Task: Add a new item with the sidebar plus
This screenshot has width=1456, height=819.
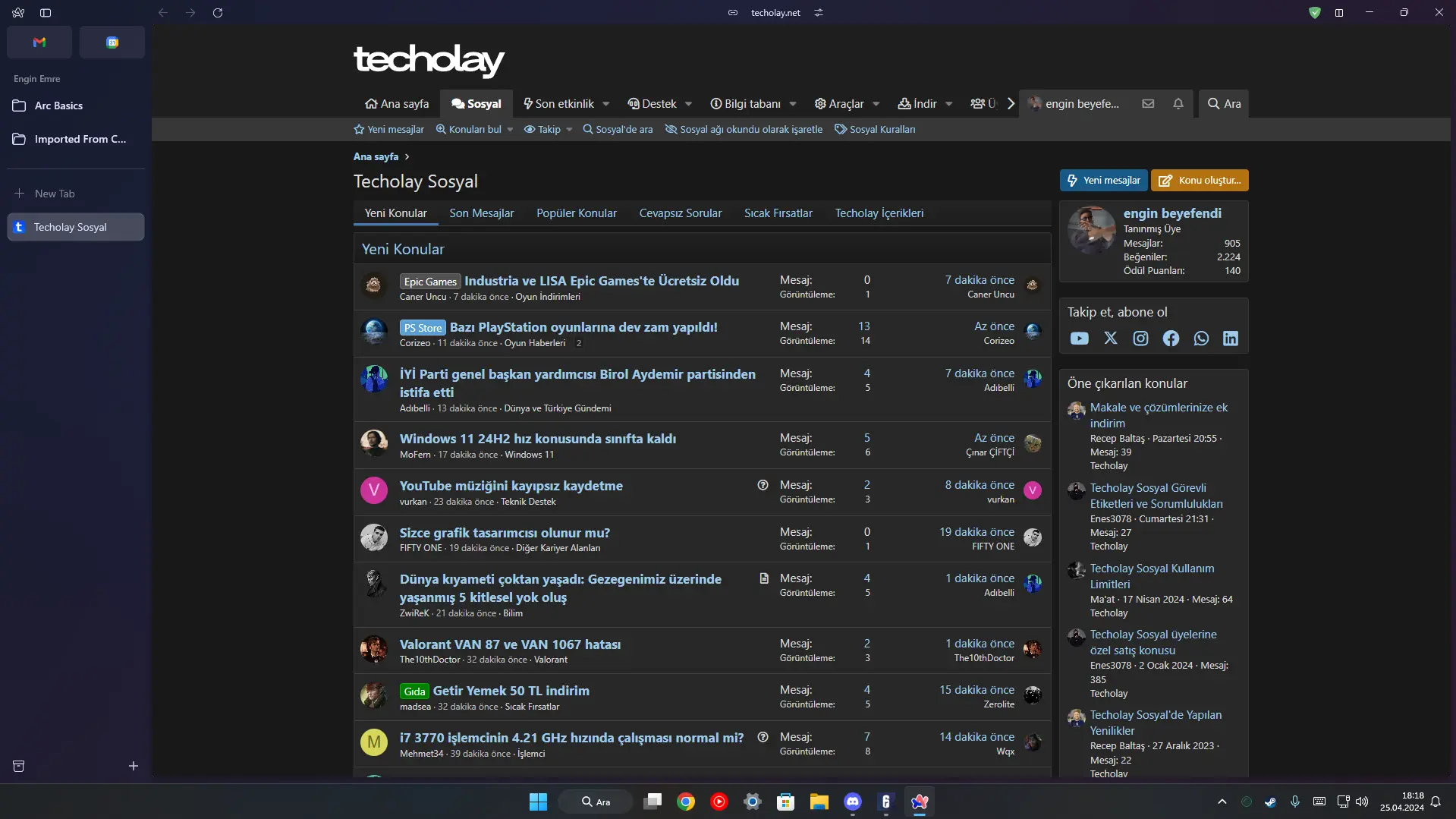Action: pos(134,767)
